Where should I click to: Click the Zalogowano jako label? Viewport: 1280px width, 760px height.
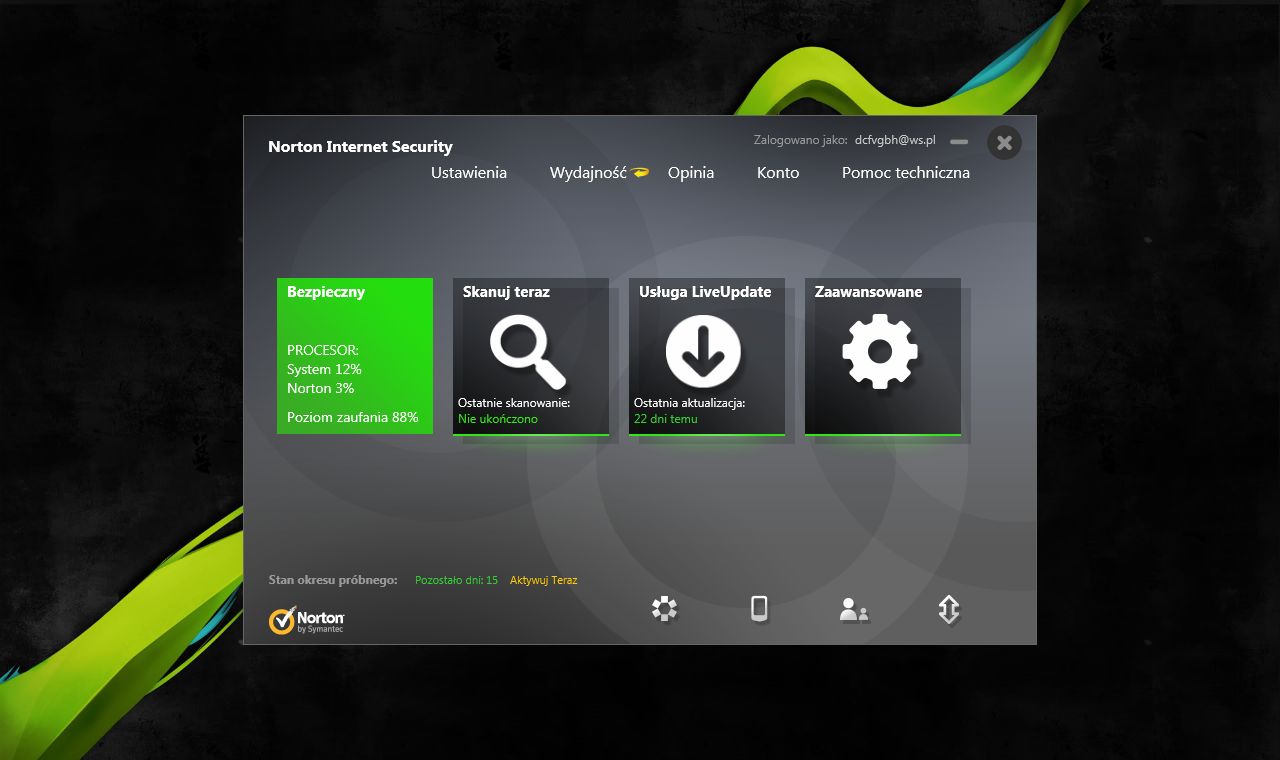click(x=801, y=140)
